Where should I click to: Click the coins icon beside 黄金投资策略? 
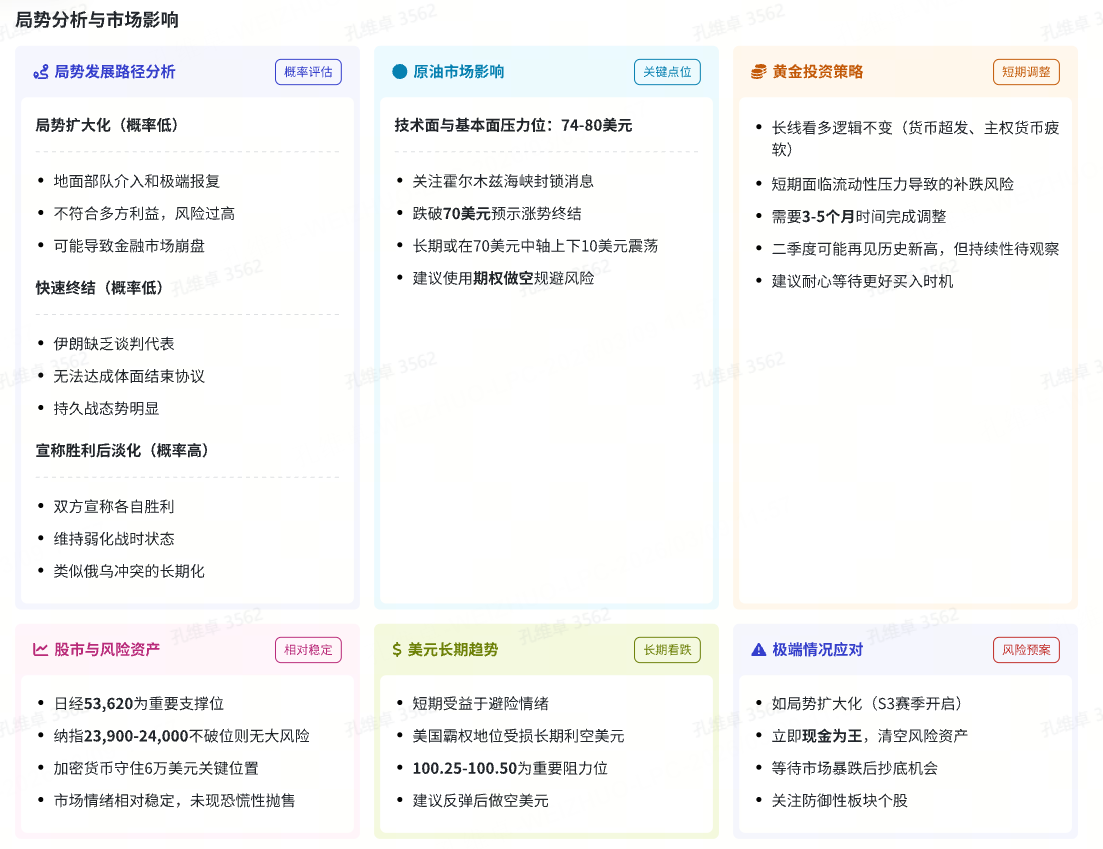tap(758, 72)
